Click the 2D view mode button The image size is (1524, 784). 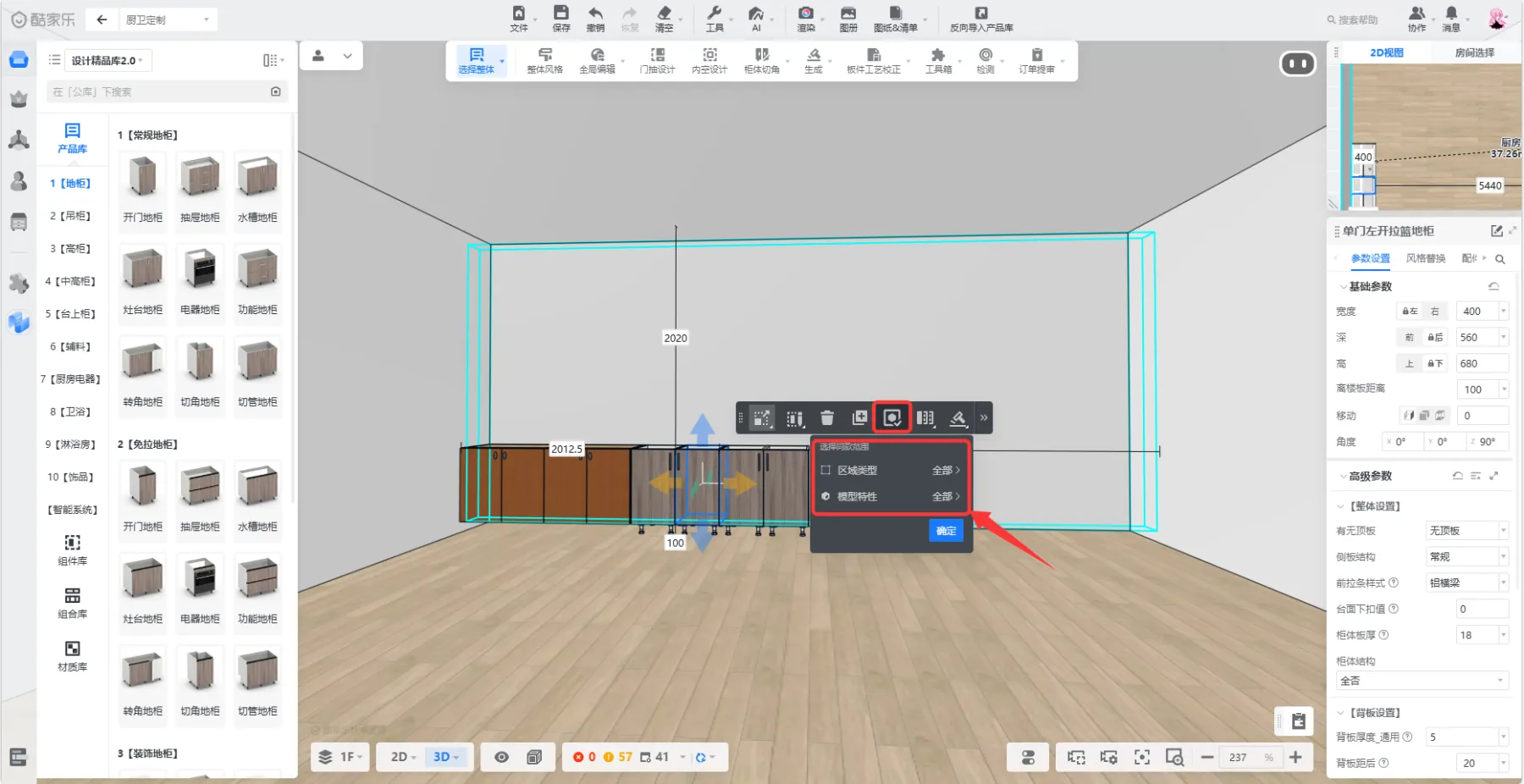pos(403,757)
